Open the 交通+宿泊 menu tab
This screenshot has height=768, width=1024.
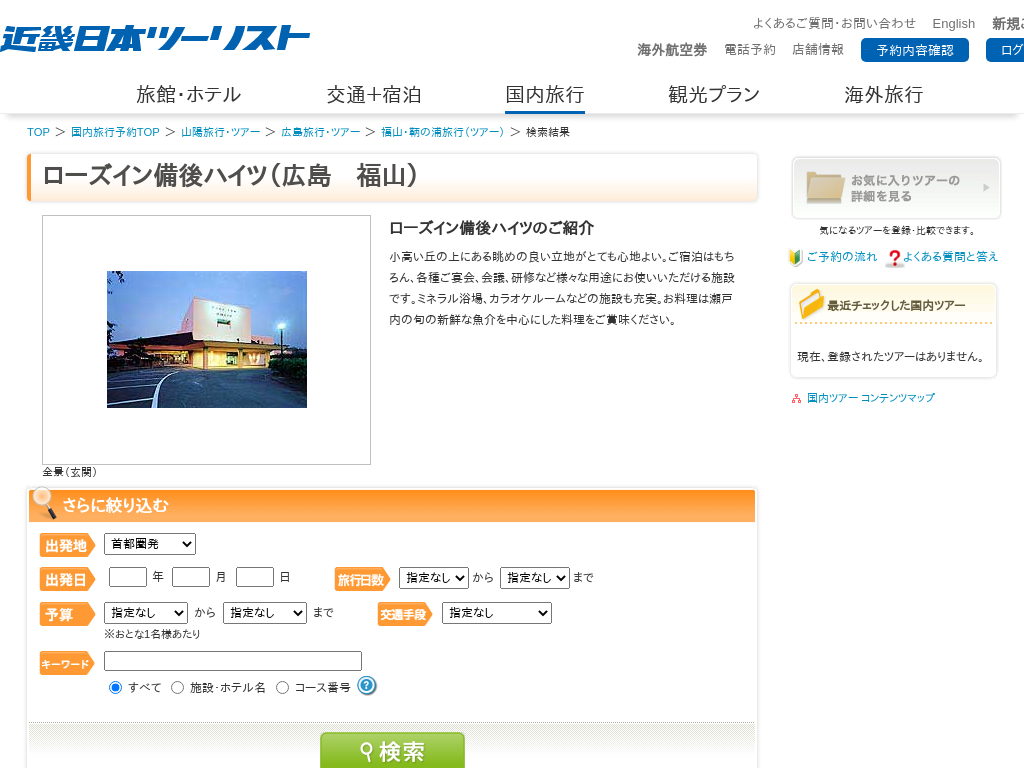point(374,95)
